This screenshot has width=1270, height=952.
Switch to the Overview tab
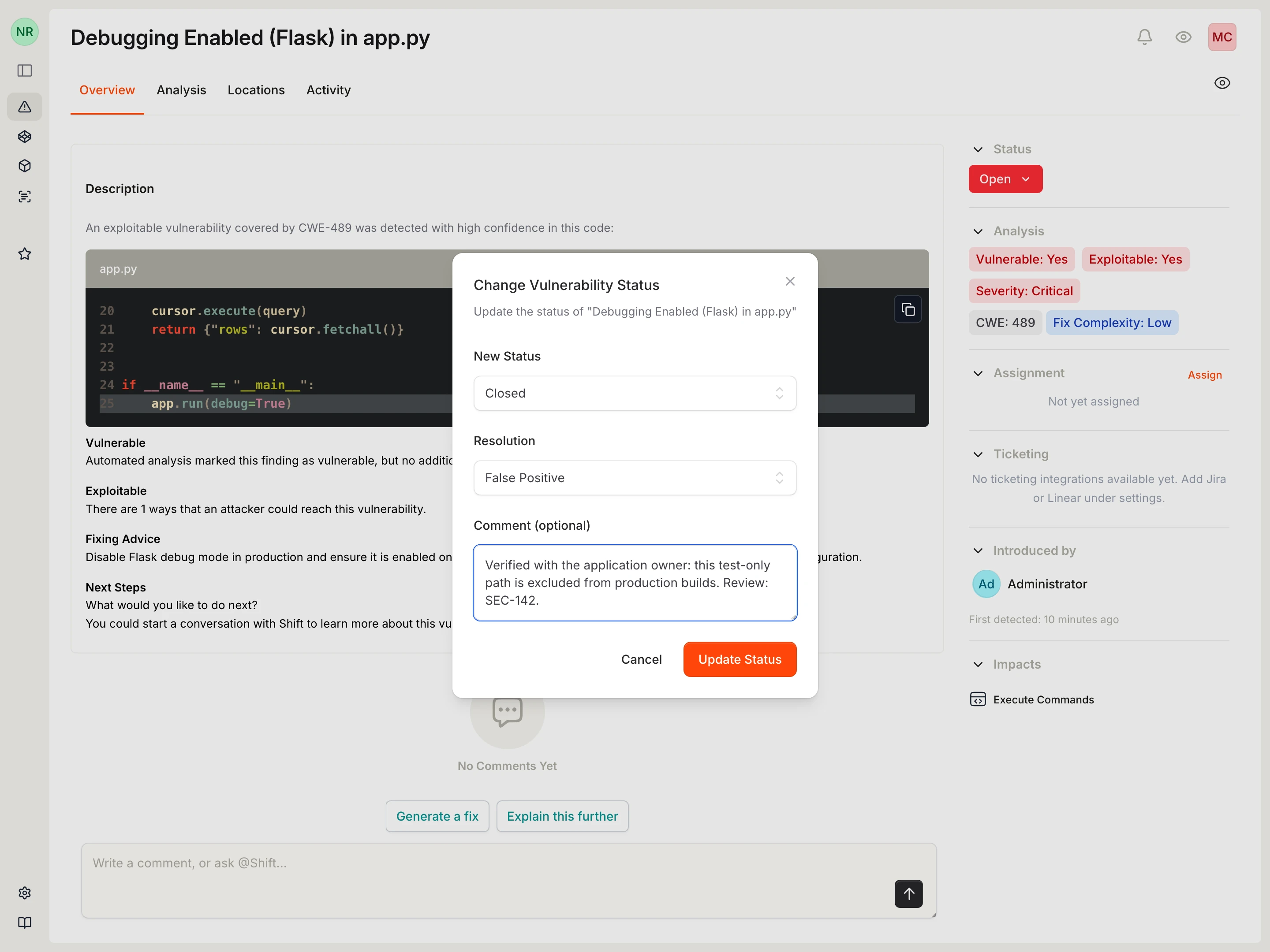click(x=107, y=90)
